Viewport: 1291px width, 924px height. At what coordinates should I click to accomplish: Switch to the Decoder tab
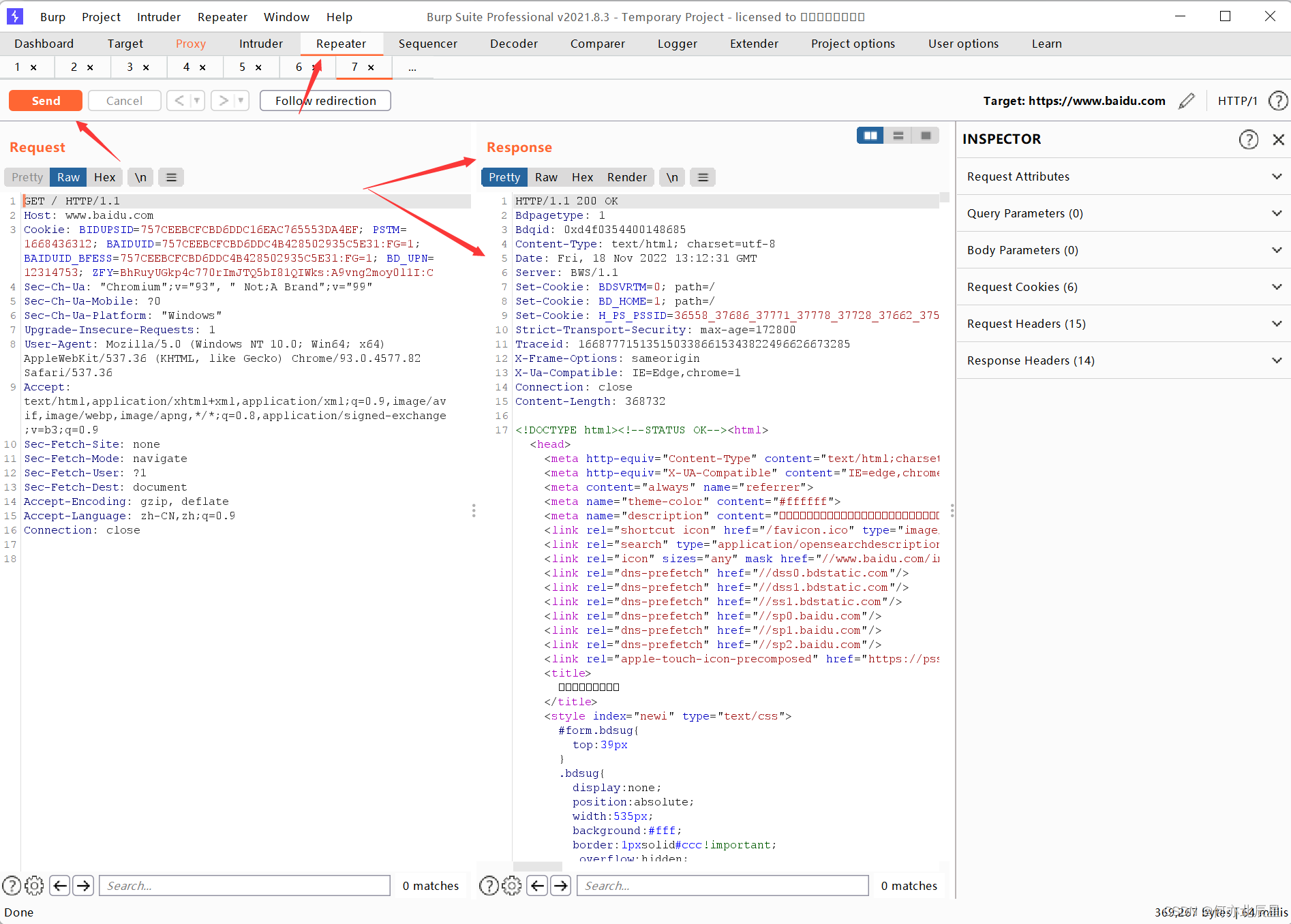point(514,44)
